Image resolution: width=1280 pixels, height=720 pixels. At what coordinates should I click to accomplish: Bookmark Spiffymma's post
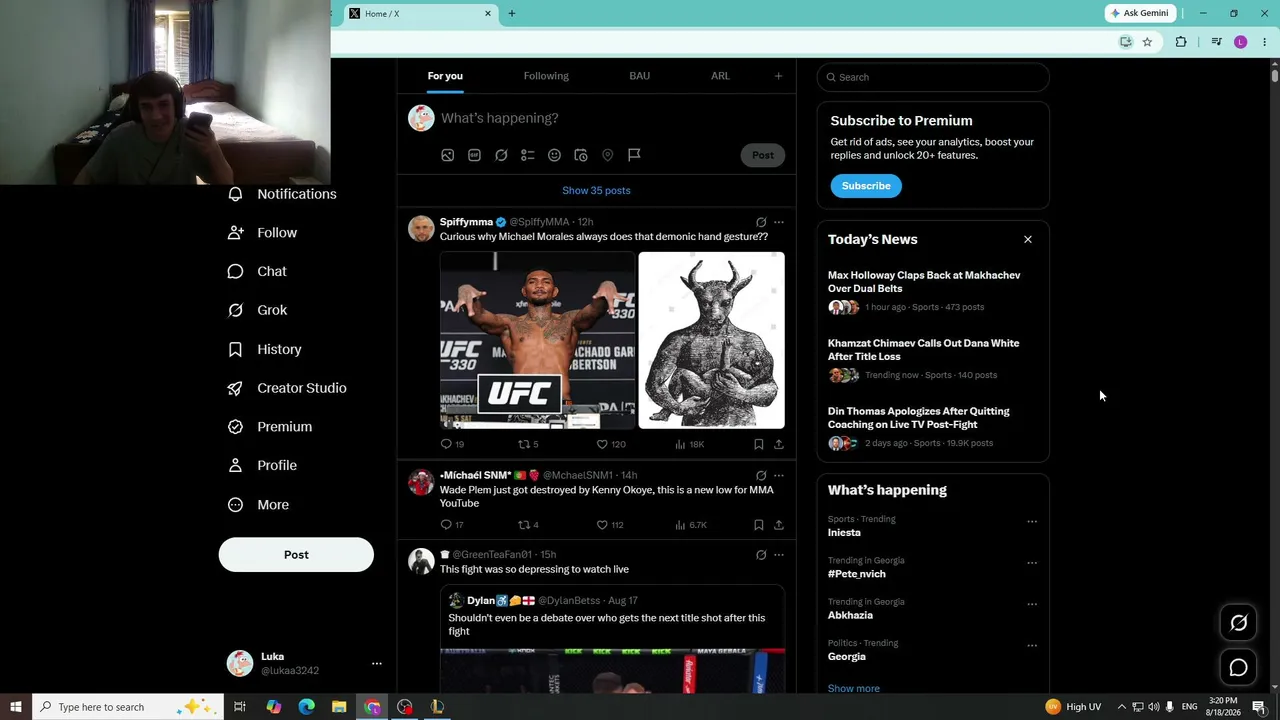click(759, 444)
